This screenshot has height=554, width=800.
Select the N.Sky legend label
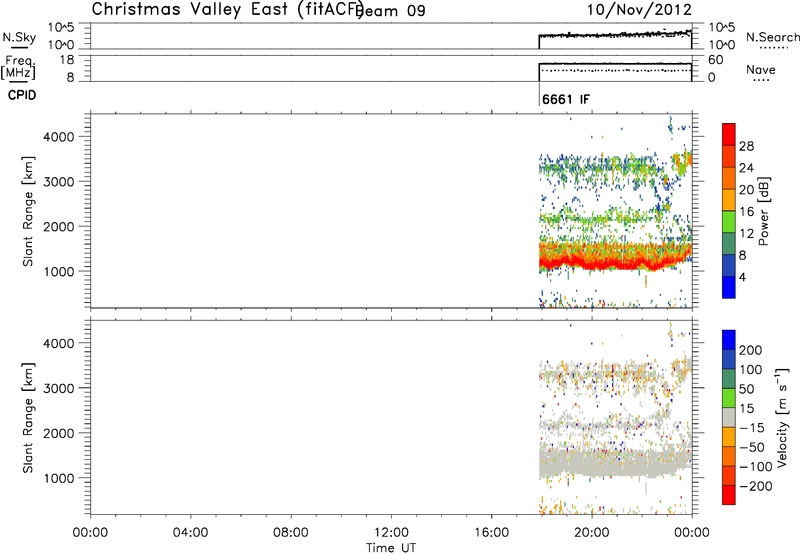(x=19, y=37)
